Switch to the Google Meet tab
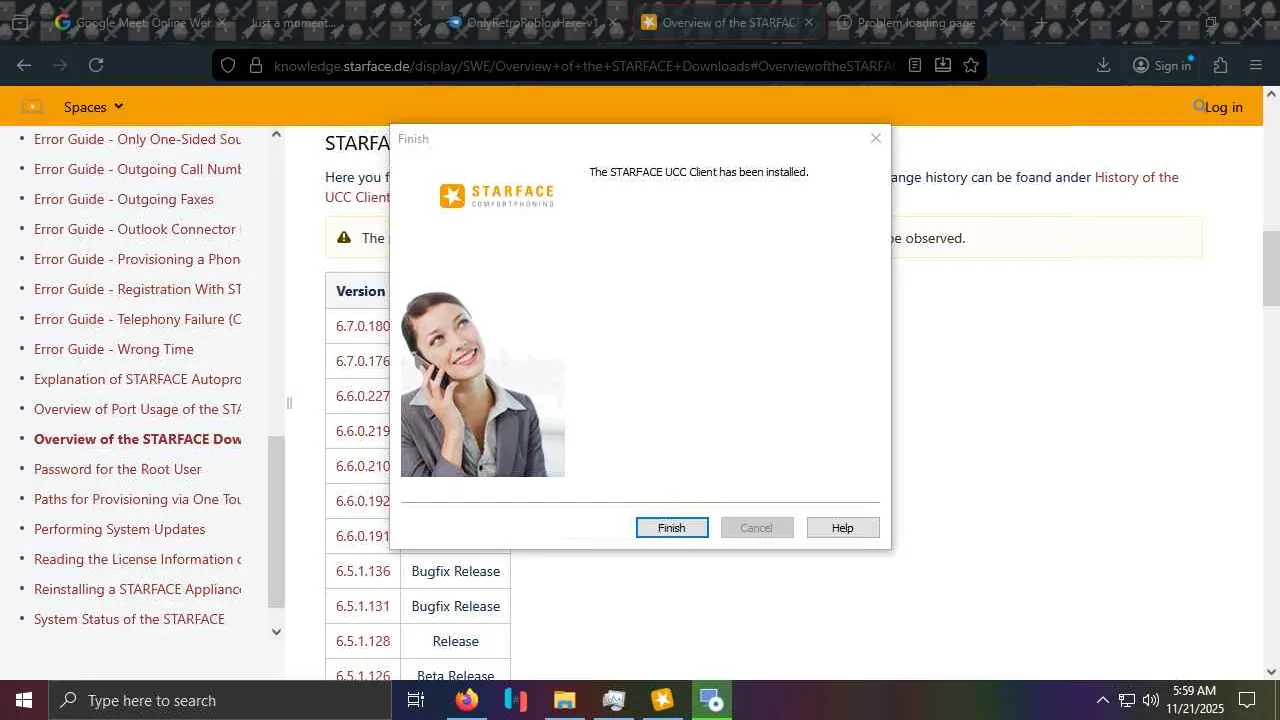 point(141,22)
